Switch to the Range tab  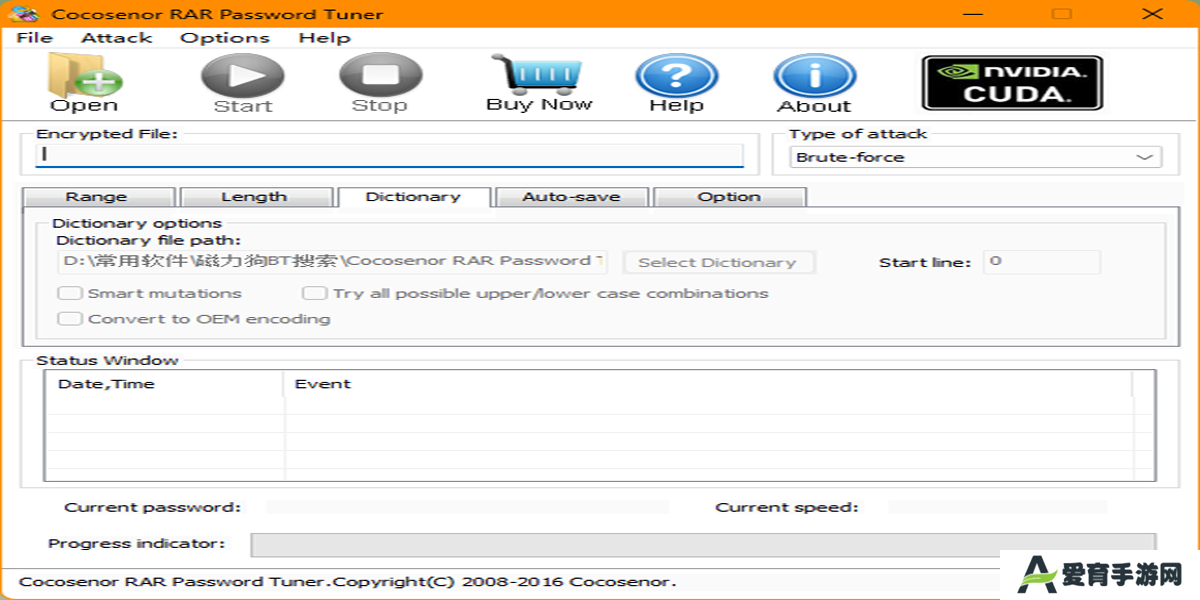97,197
